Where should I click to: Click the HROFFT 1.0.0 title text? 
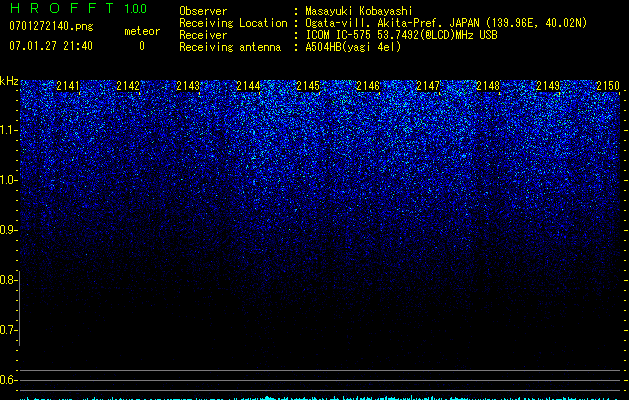coord(78,8)
